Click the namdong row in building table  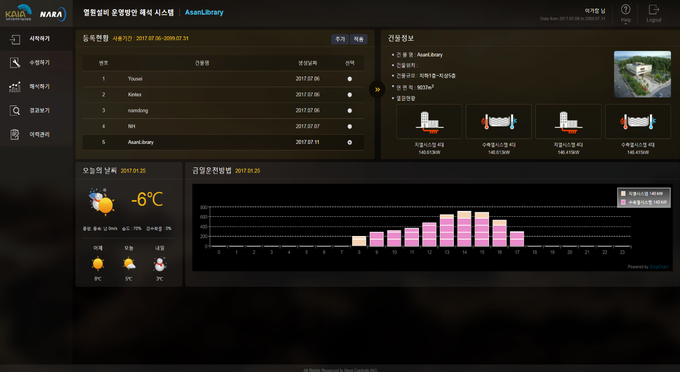click(x=223, y=111)
